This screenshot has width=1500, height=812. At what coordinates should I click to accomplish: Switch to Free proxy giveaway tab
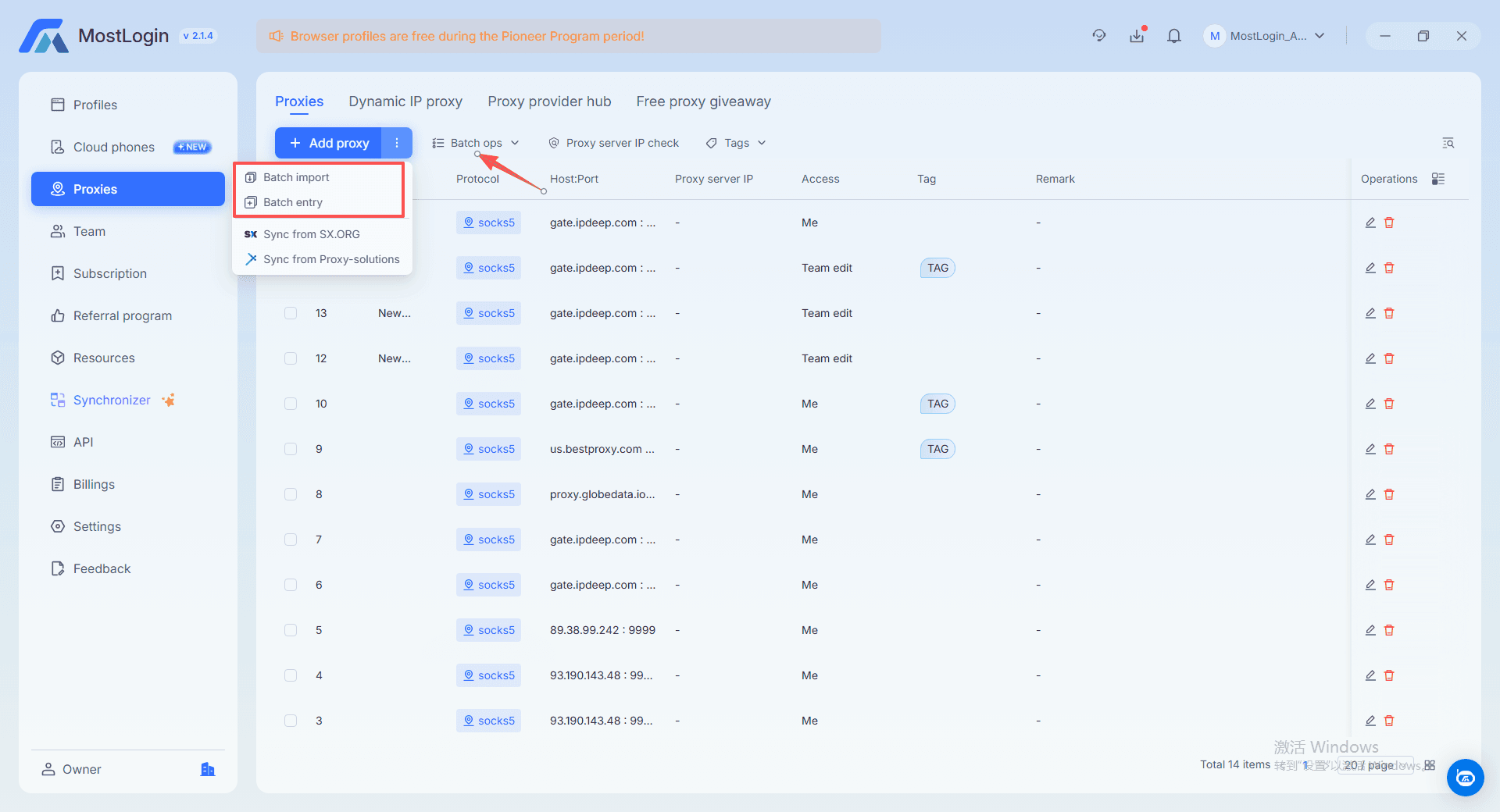[x=703, y=101]
